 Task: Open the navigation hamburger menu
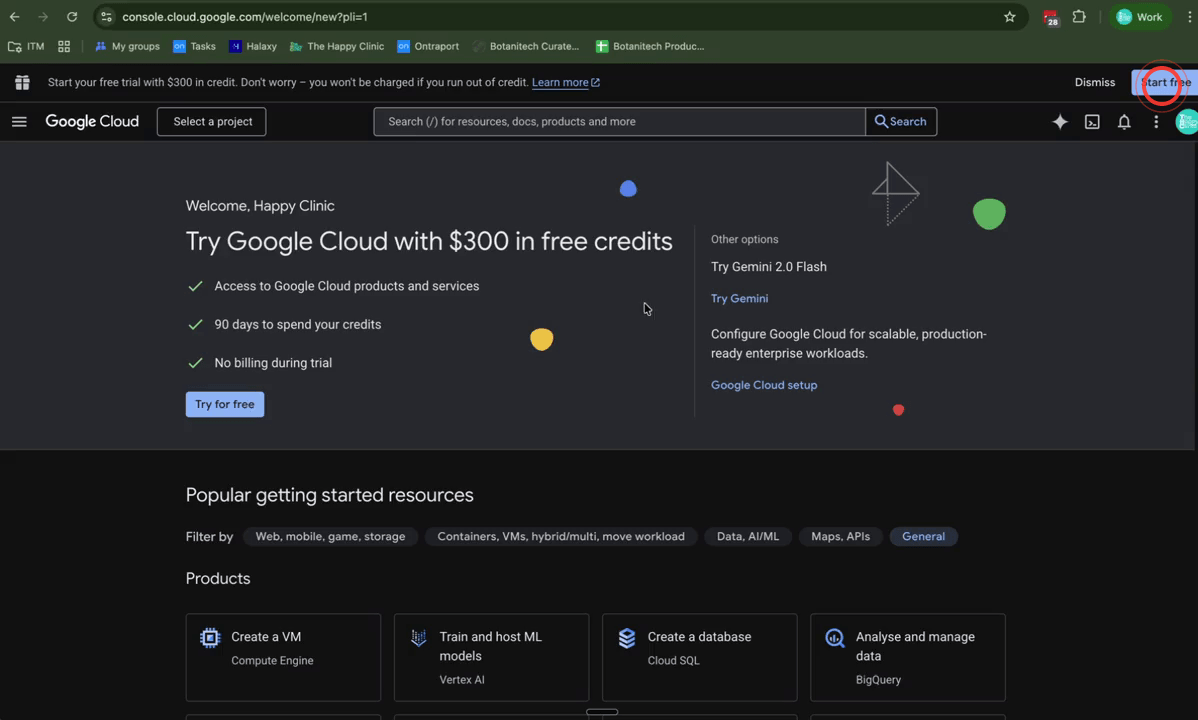[19, 121]
